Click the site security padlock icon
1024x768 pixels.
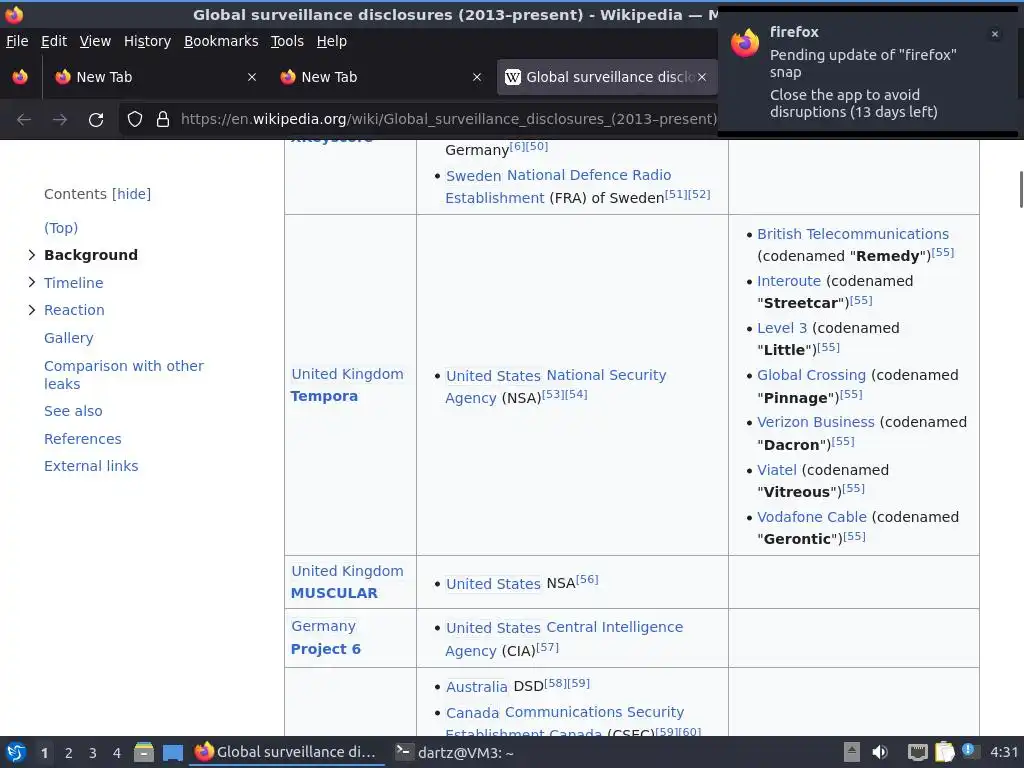click(x=163, y=119)
